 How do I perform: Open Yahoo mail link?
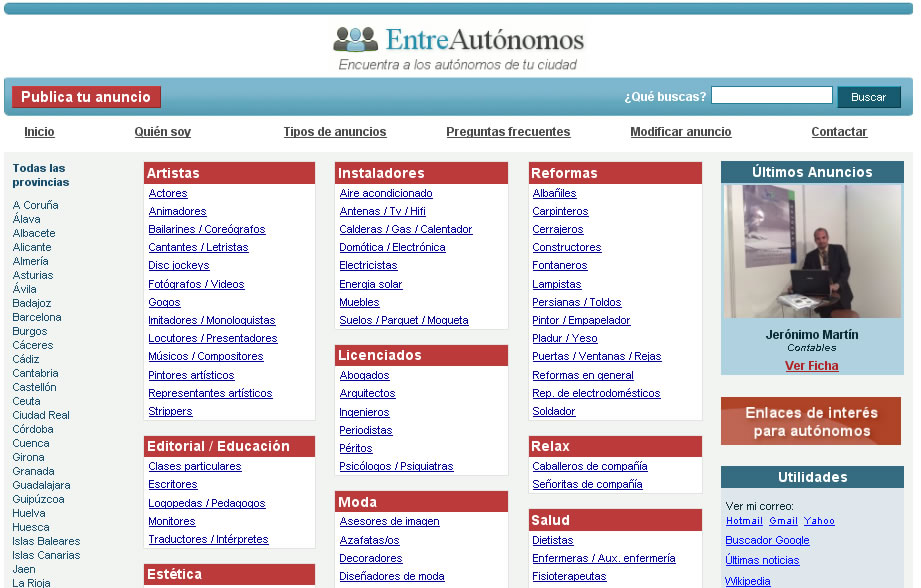(819, 521)
